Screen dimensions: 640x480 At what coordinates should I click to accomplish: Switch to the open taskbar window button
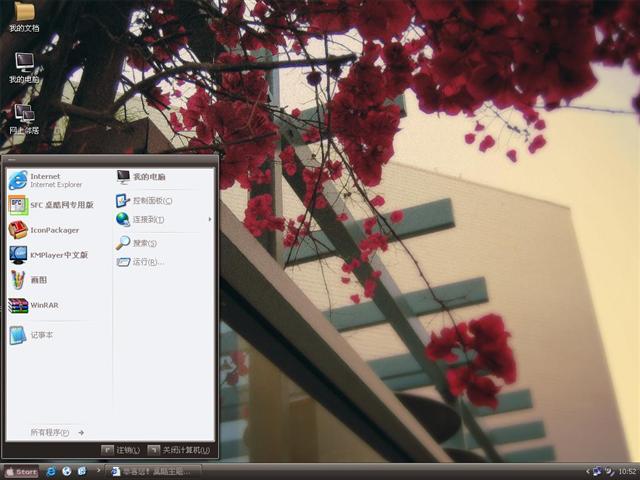tap(154, 471)
